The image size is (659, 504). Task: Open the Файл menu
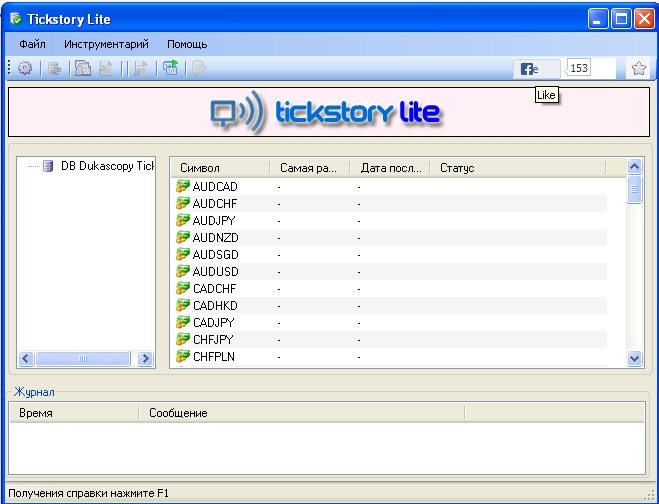click(x=32, y=44)
